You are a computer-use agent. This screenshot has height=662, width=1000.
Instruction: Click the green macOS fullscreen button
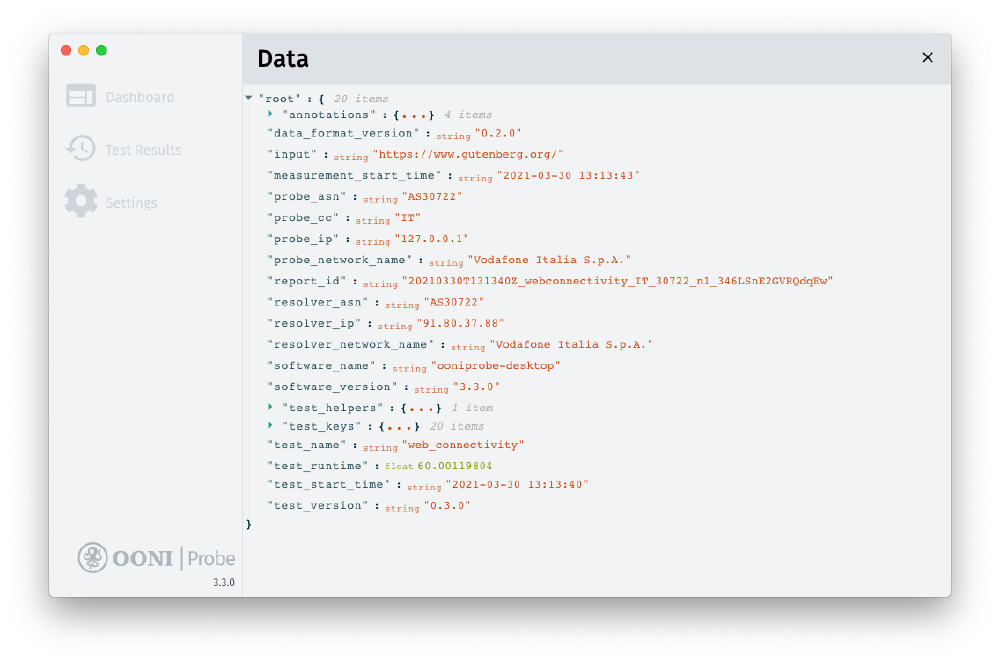coord(101,50)
